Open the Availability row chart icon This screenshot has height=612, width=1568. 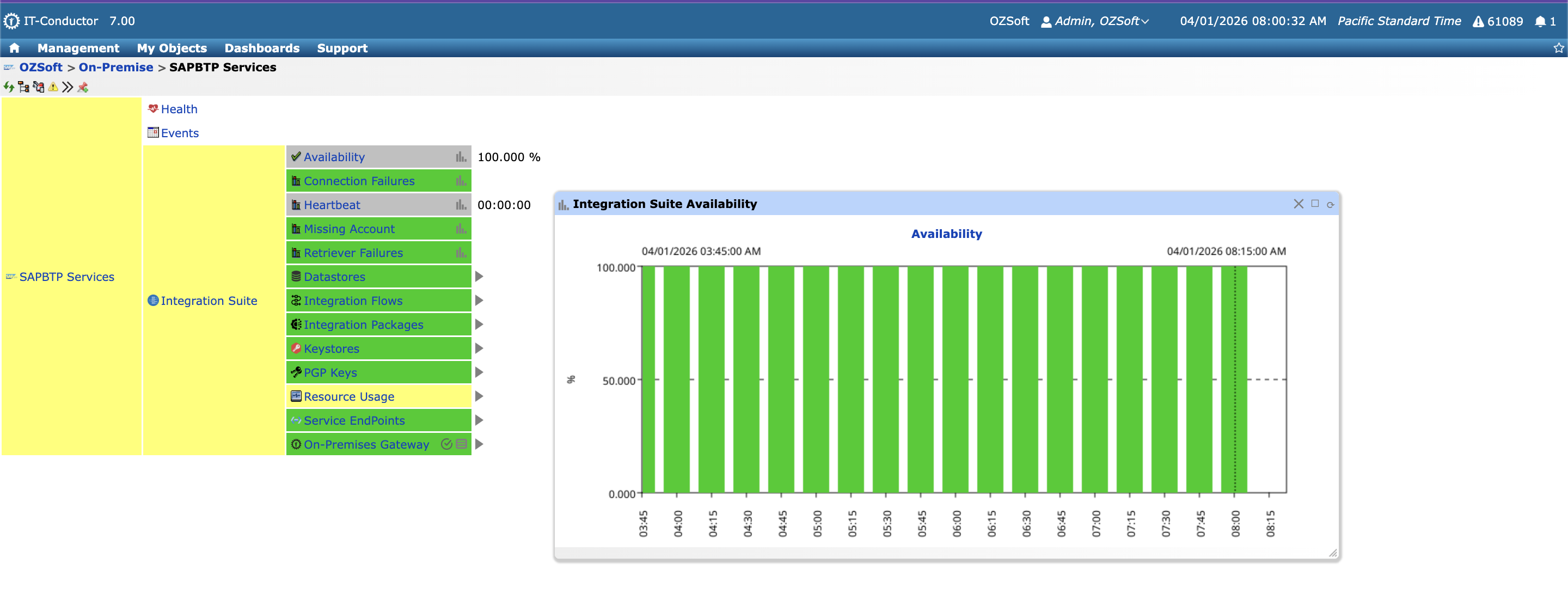[461, 157]
